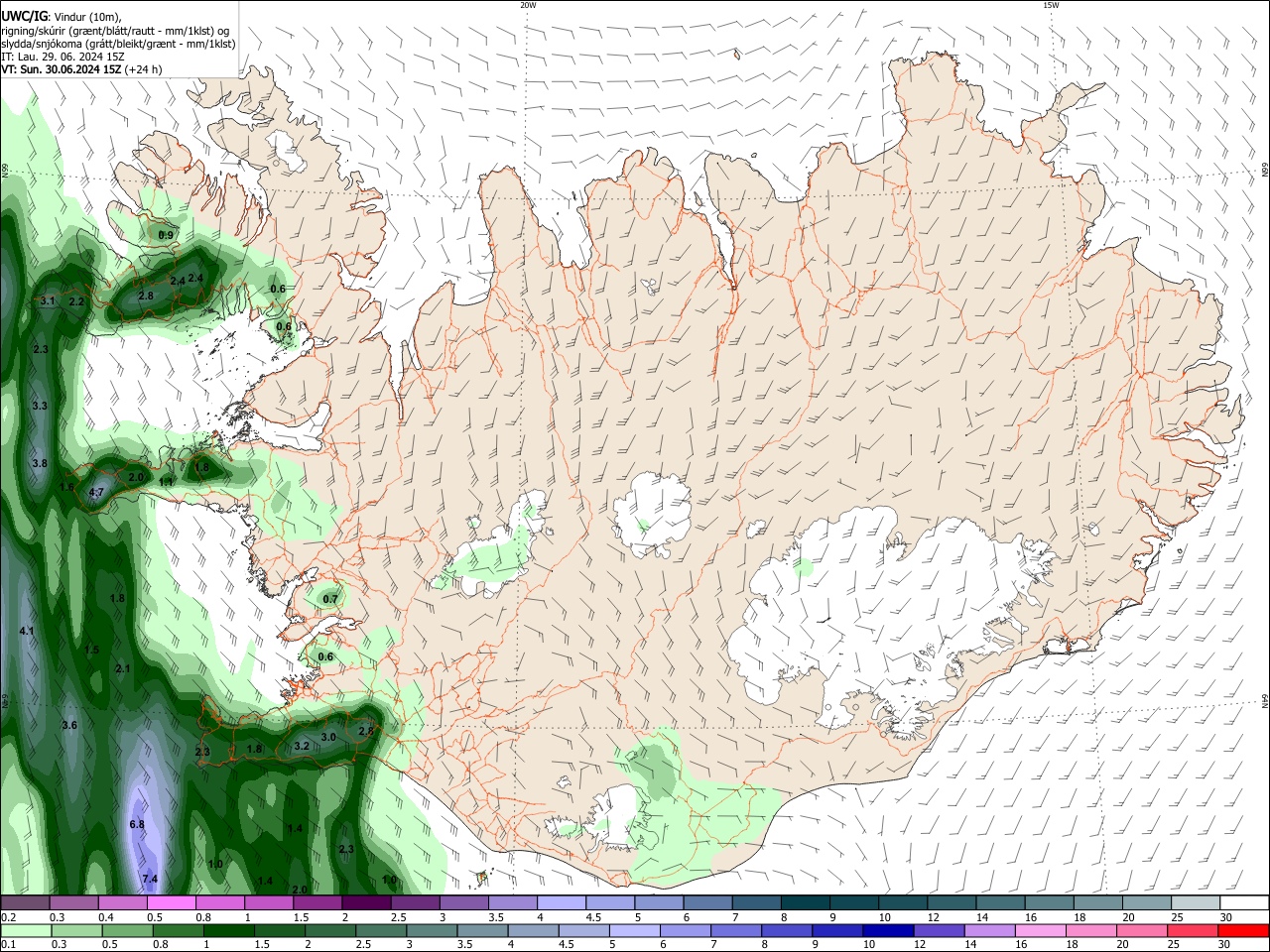Click the 3.3 precipitation value label
Viewport: 1270px width, 952px height.
(x=40, y=406)
